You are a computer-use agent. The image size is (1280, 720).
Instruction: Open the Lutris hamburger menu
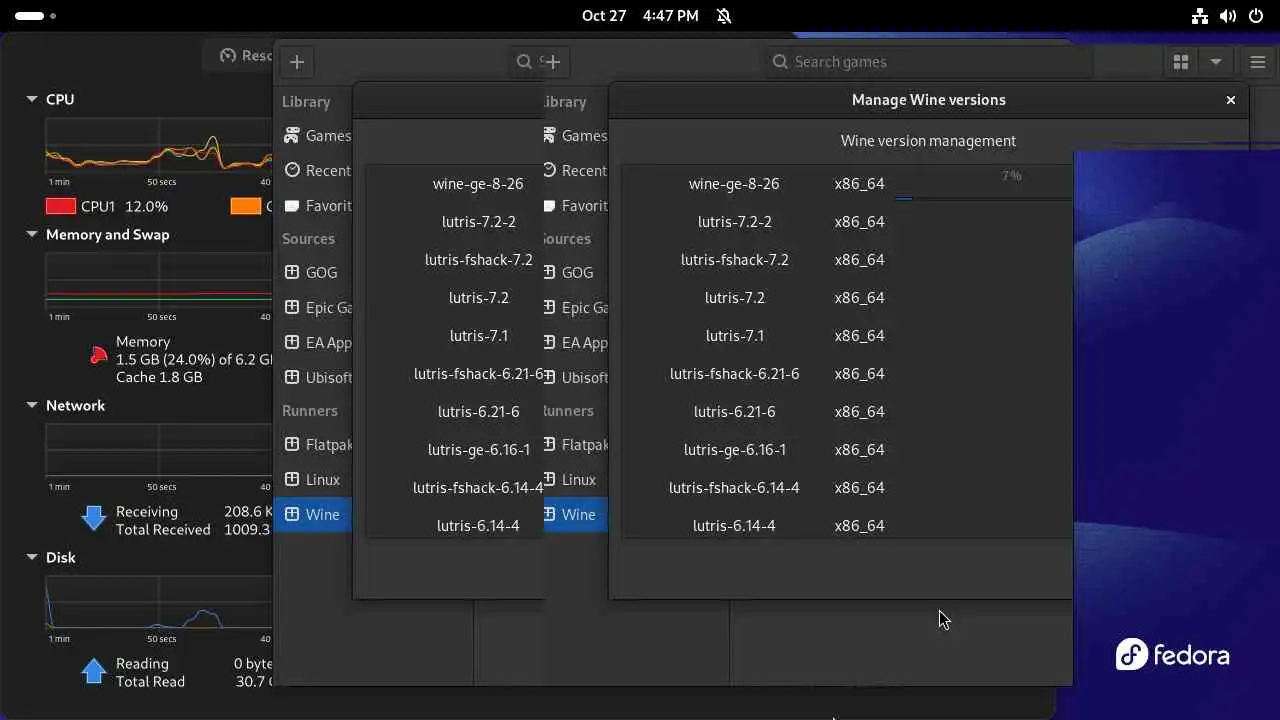[x=1258, y=62]
